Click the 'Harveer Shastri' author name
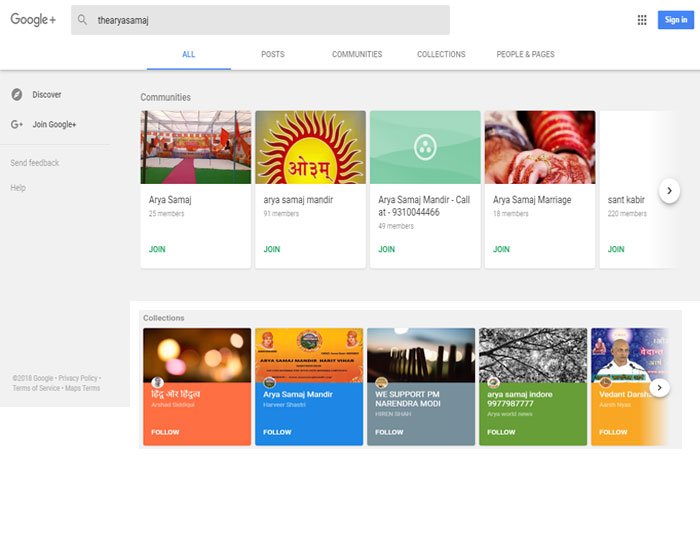This screenshot has width=700, height=549. pos(284,405)
